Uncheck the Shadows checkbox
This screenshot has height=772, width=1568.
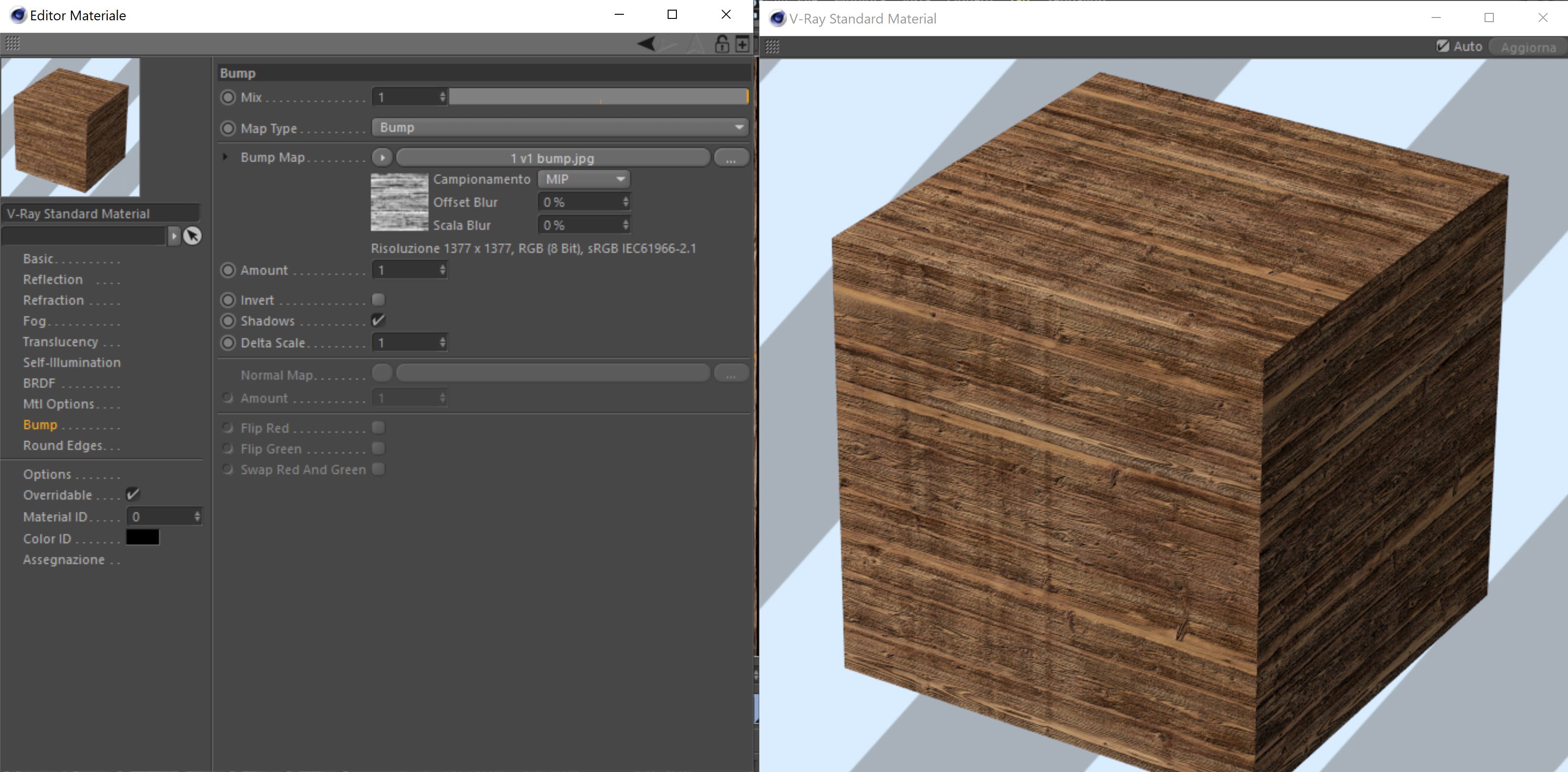(x=378, y=320)
